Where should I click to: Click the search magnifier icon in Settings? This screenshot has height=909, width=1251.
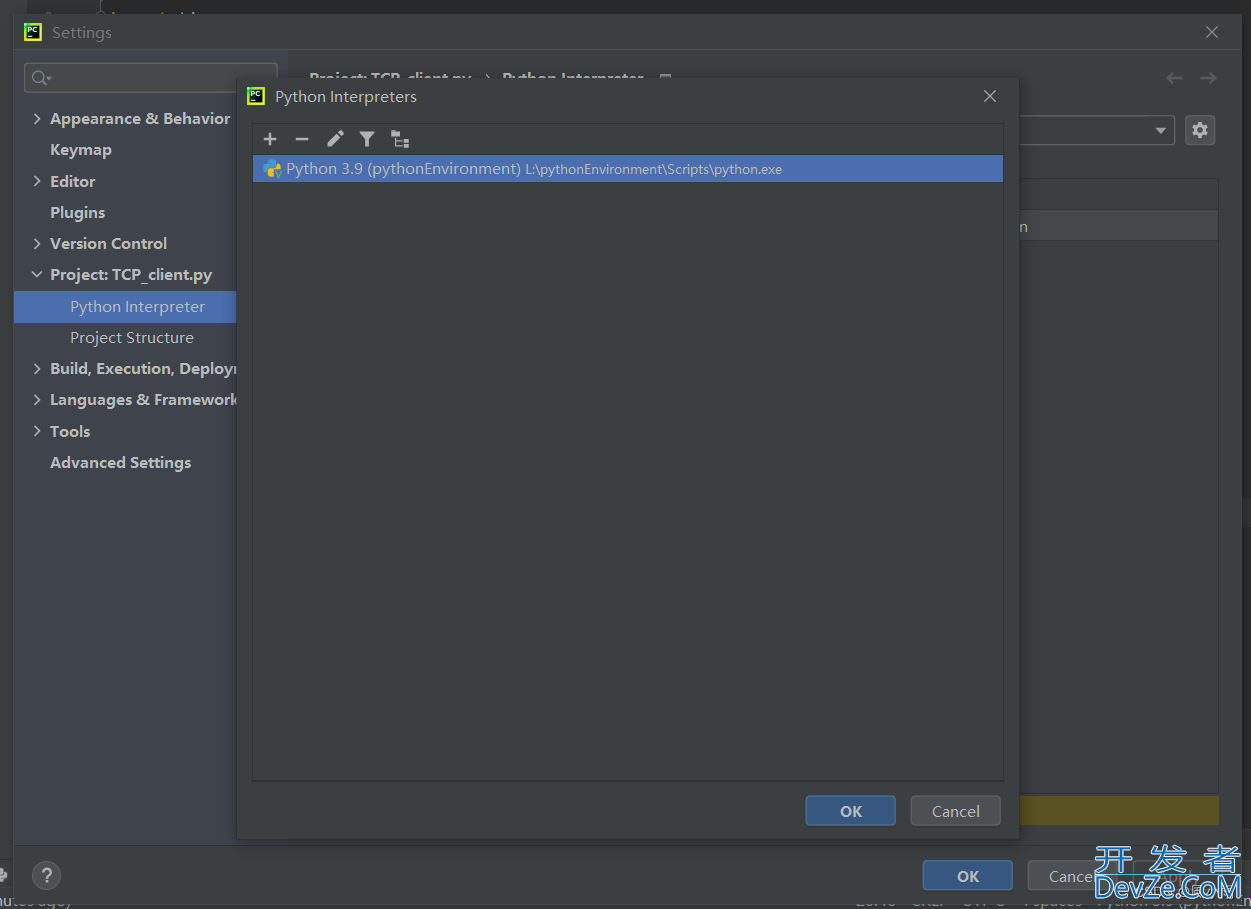click(x=41, y=78)
